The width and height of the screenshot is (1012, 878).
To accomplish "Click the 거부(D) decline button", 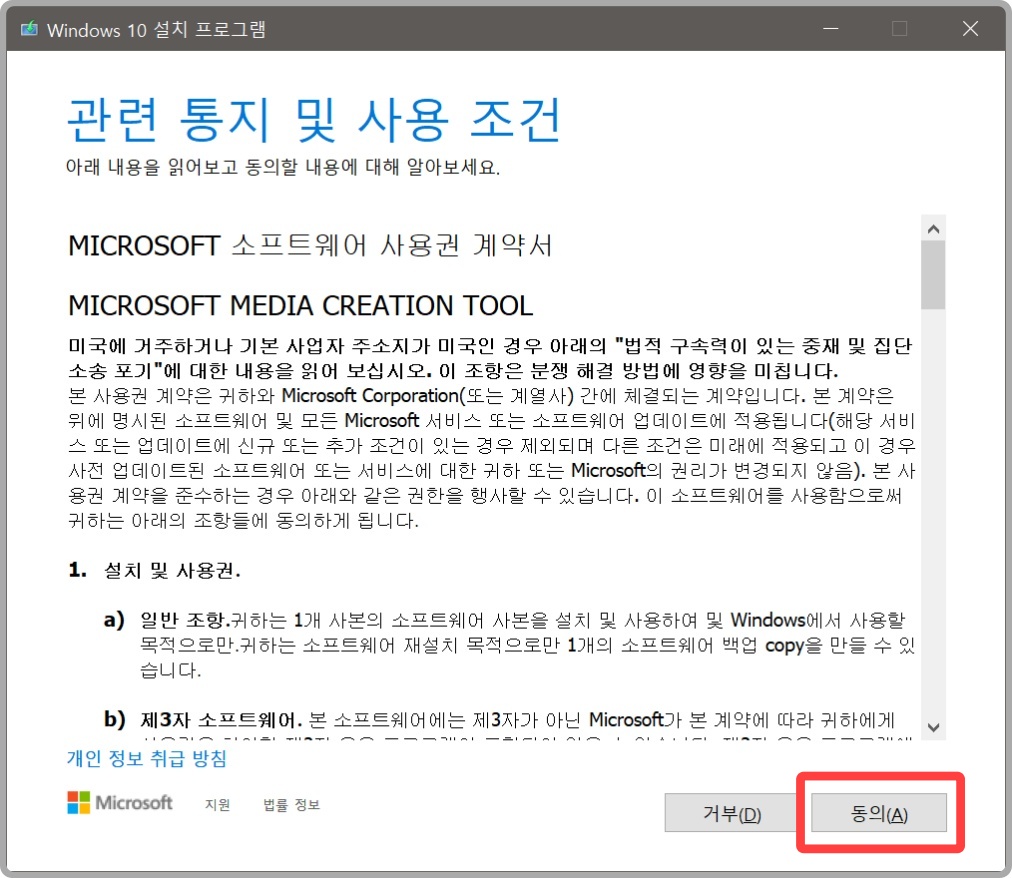I will tap(731, 813).
